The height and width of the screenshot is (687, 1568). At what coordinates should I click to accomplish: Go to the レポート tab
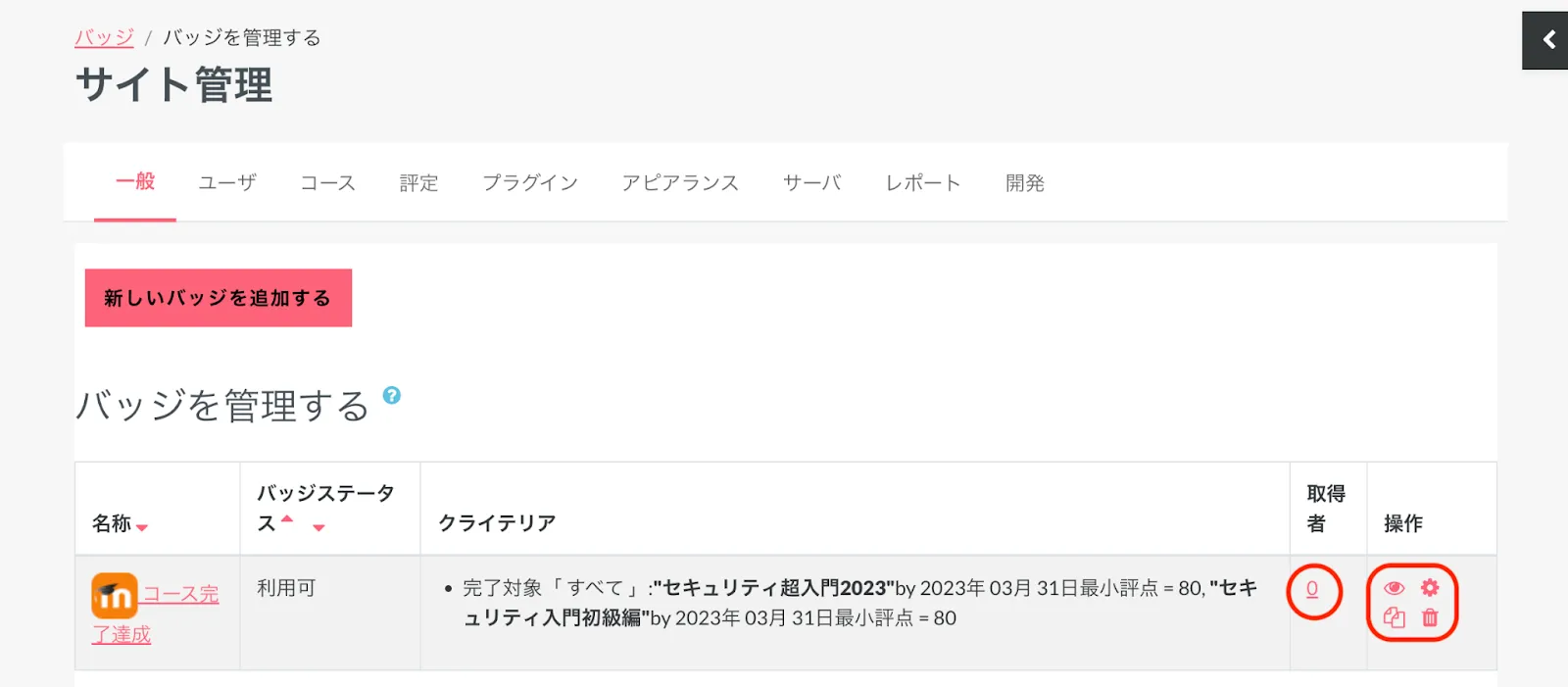pyautogui.click(x=923, y=183)
